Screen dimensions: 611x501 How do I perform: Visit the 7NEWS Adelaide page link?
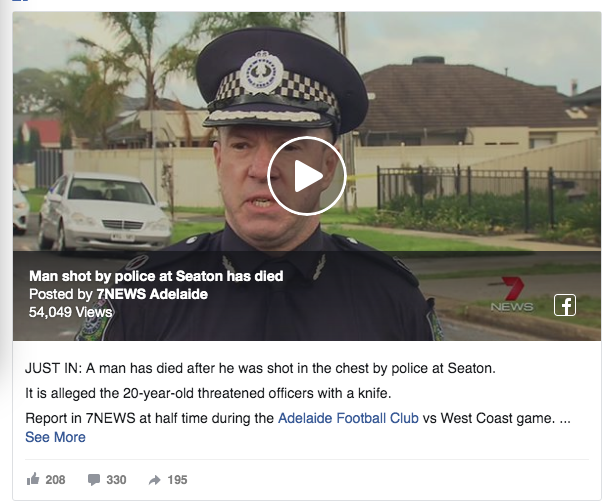click(x=152, y=294)
